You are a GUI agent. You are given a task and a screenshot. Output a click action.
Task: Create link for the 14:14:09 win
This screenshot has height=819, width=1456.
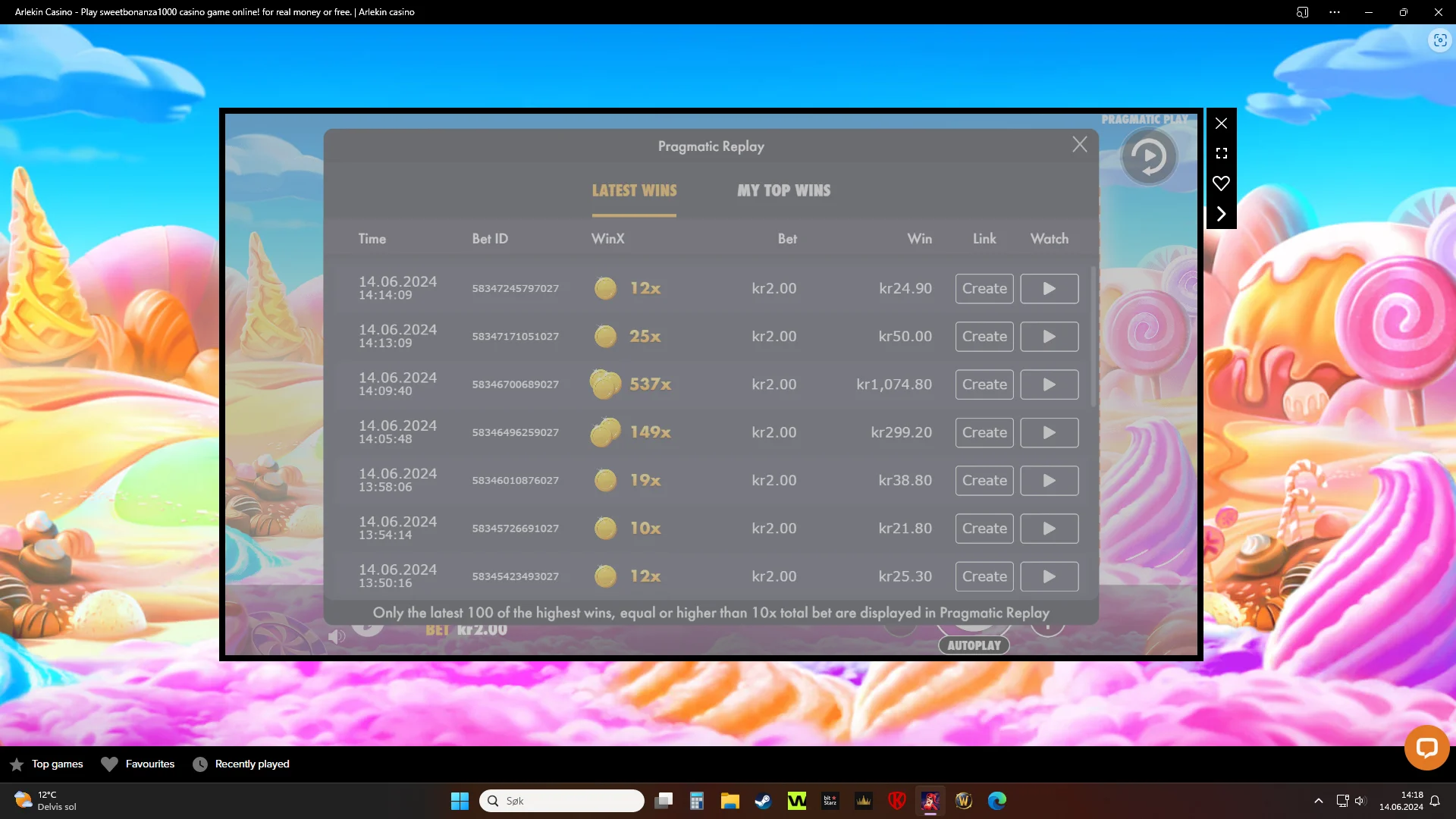pyautogui.click(x=984, y=289)
